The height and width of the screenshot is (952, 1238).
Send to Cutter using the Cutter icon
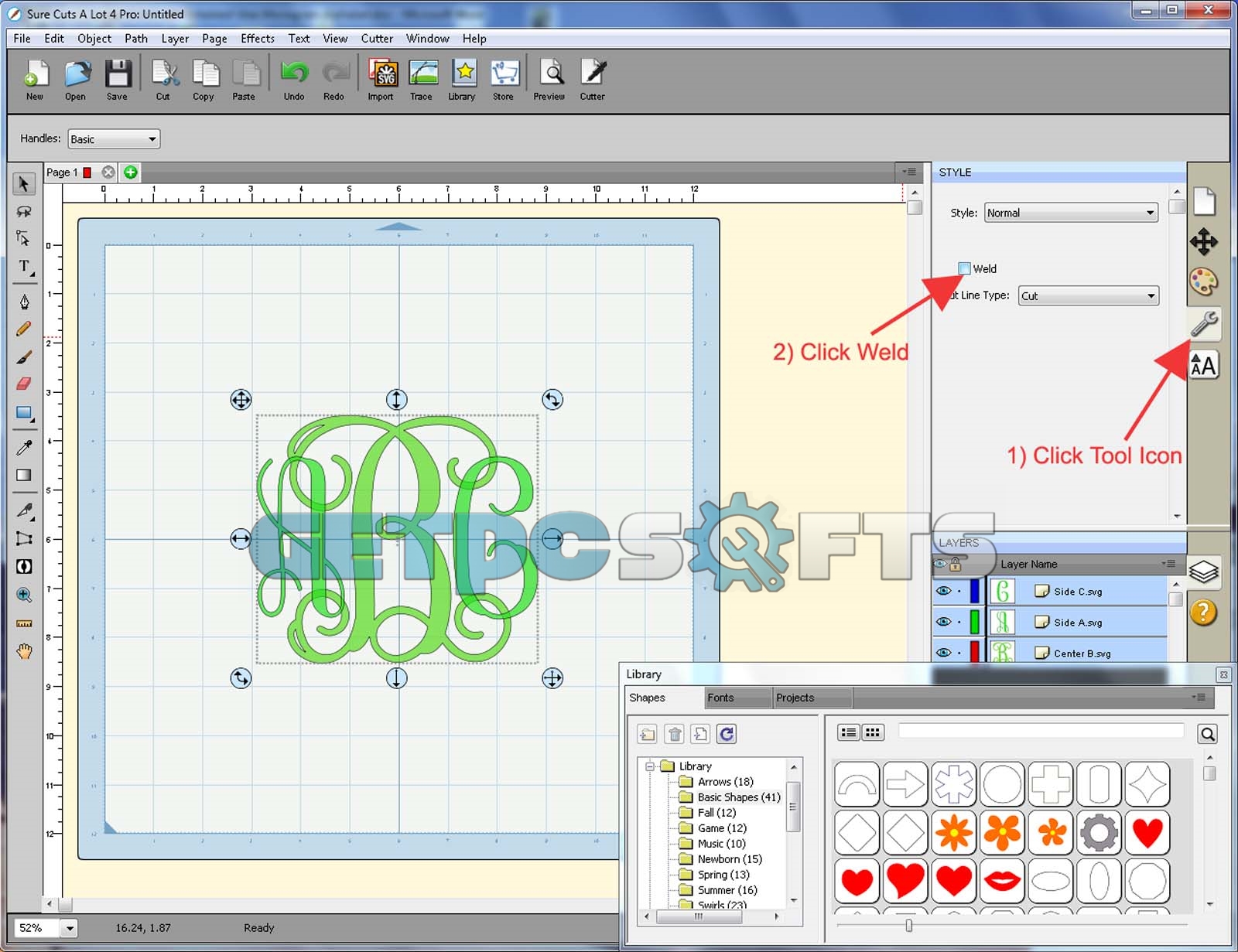click(593, 80)
